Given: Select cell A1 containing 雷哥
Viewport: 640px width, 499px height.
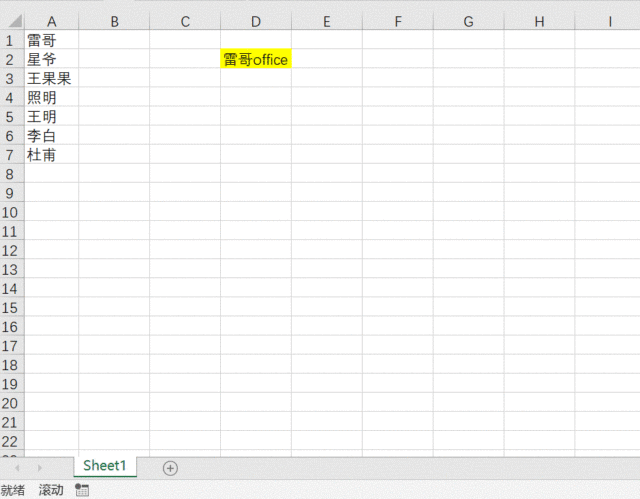Looking at the screenshot, I should point(51,40).
